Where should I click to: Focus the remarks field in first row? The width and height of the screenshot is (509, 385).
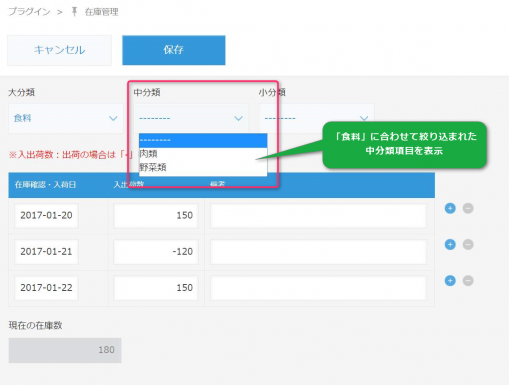pyautogui.click(x=318, y=215)
